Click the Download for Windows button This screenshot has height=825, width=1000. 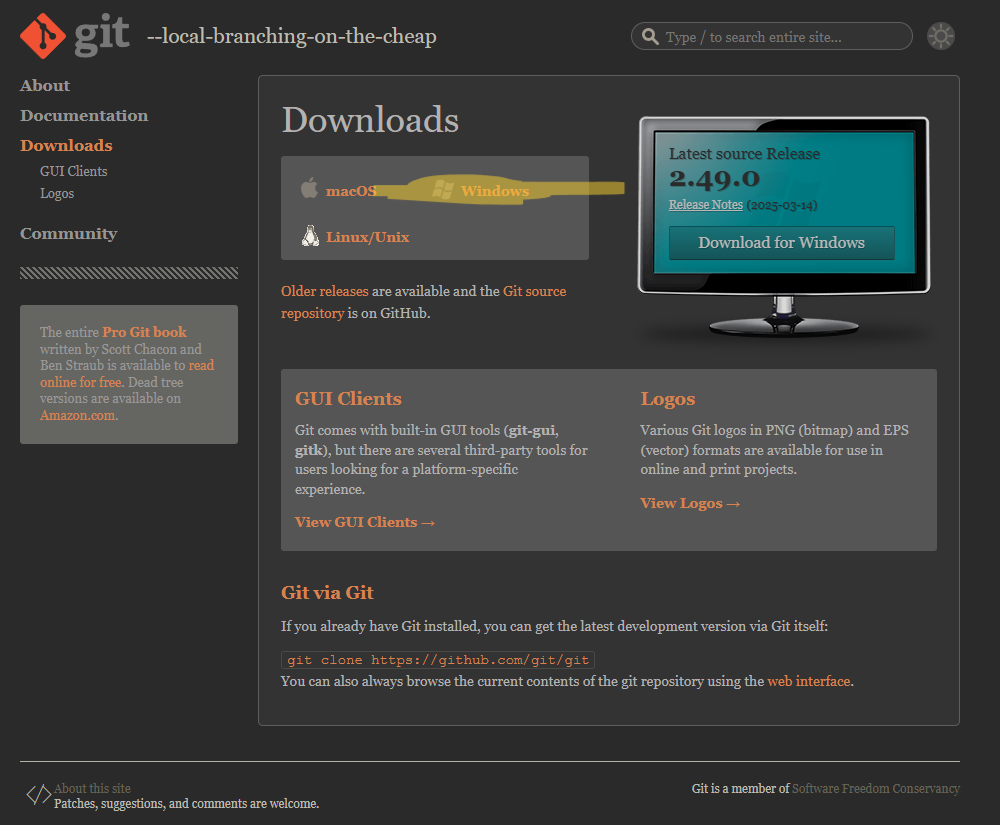click(x=781, y=243)
